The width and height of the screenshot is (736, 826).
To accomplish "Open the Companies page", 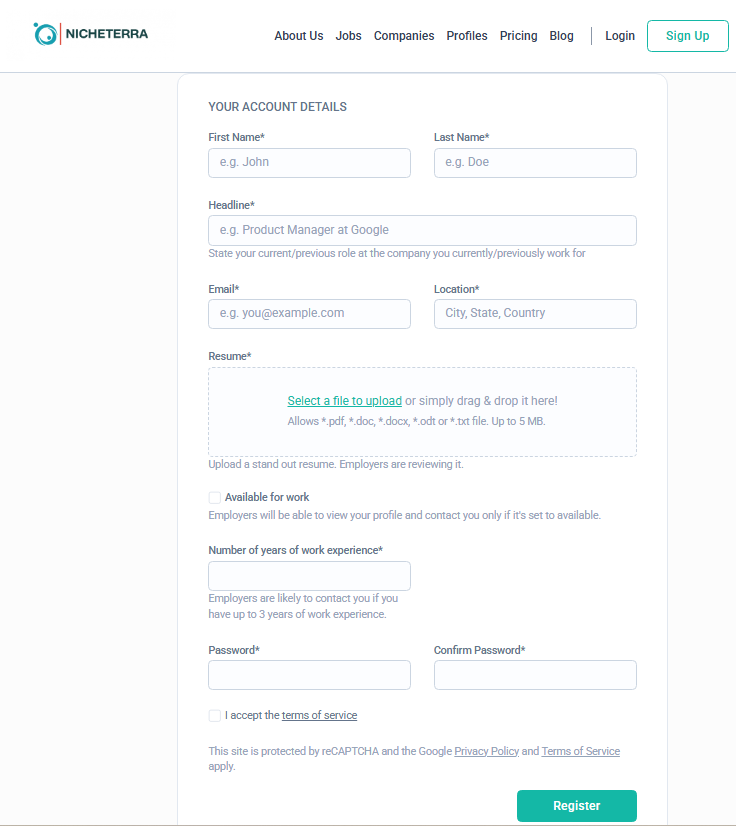I will point(404,36).
